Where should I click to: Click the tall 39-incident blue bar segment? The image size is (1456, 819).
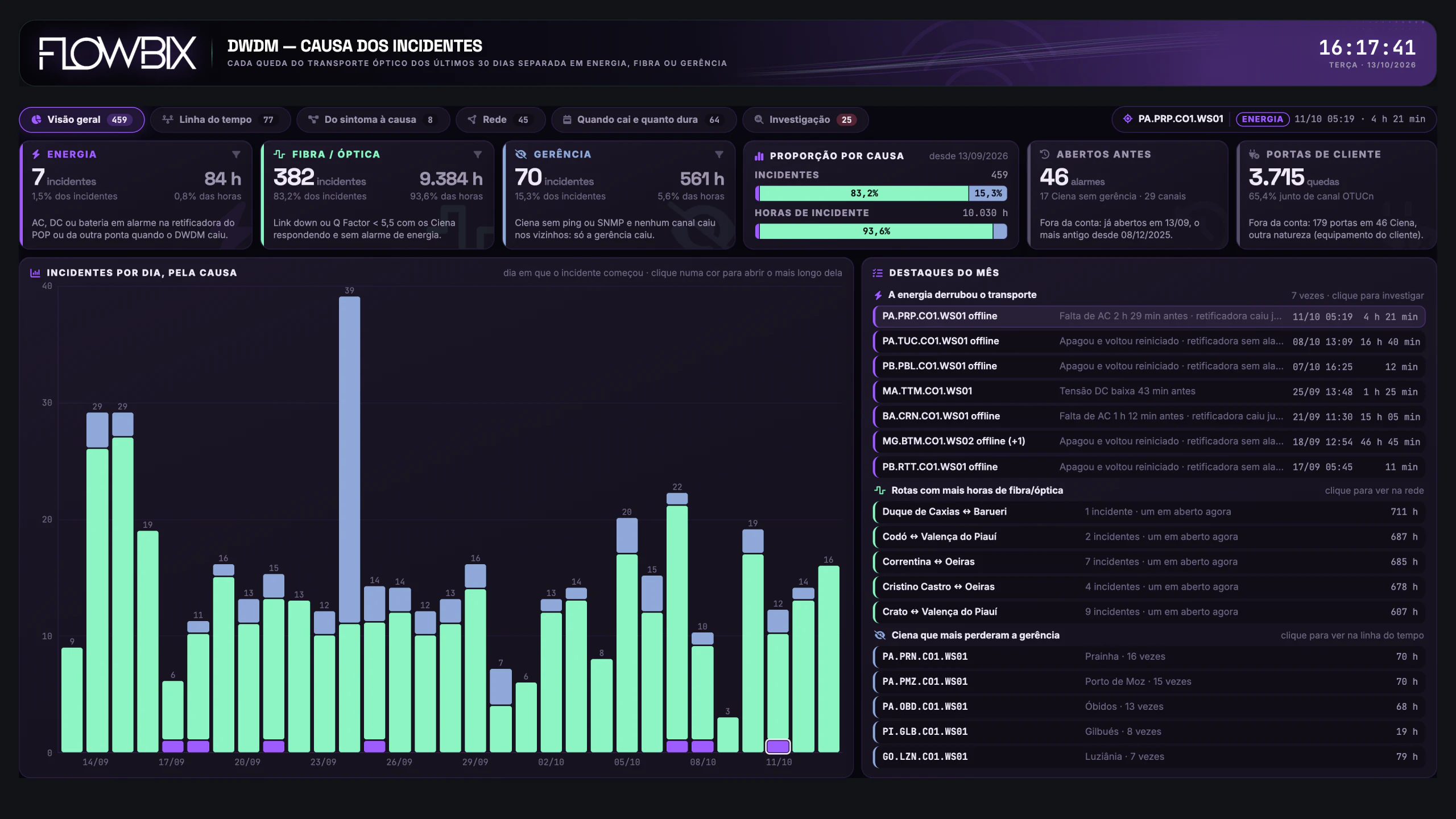coord(349,459)
